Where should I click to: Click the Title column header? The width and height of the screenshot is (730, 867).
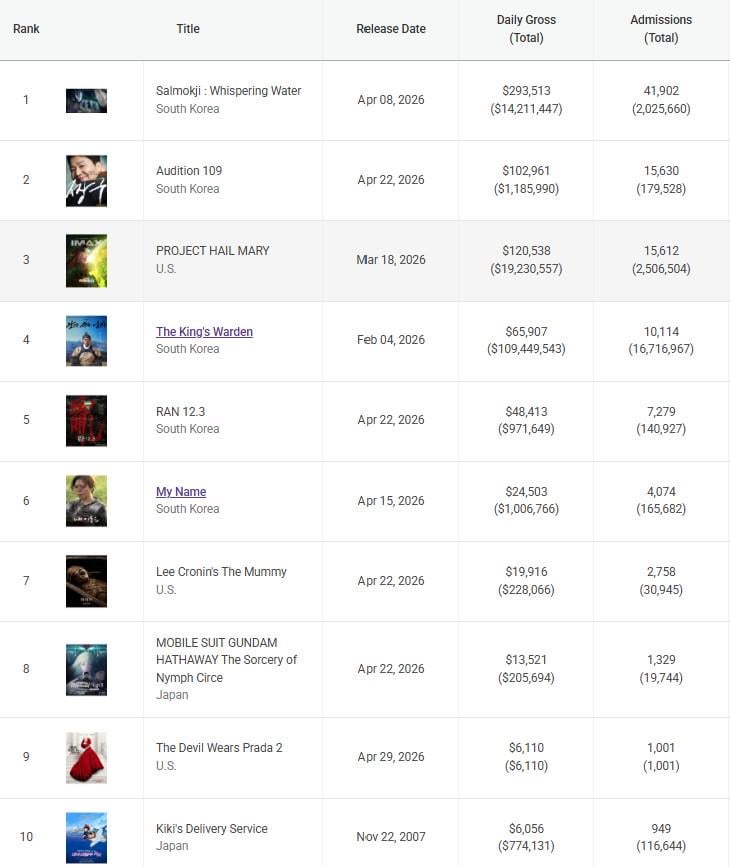click(x=188, y=29)
